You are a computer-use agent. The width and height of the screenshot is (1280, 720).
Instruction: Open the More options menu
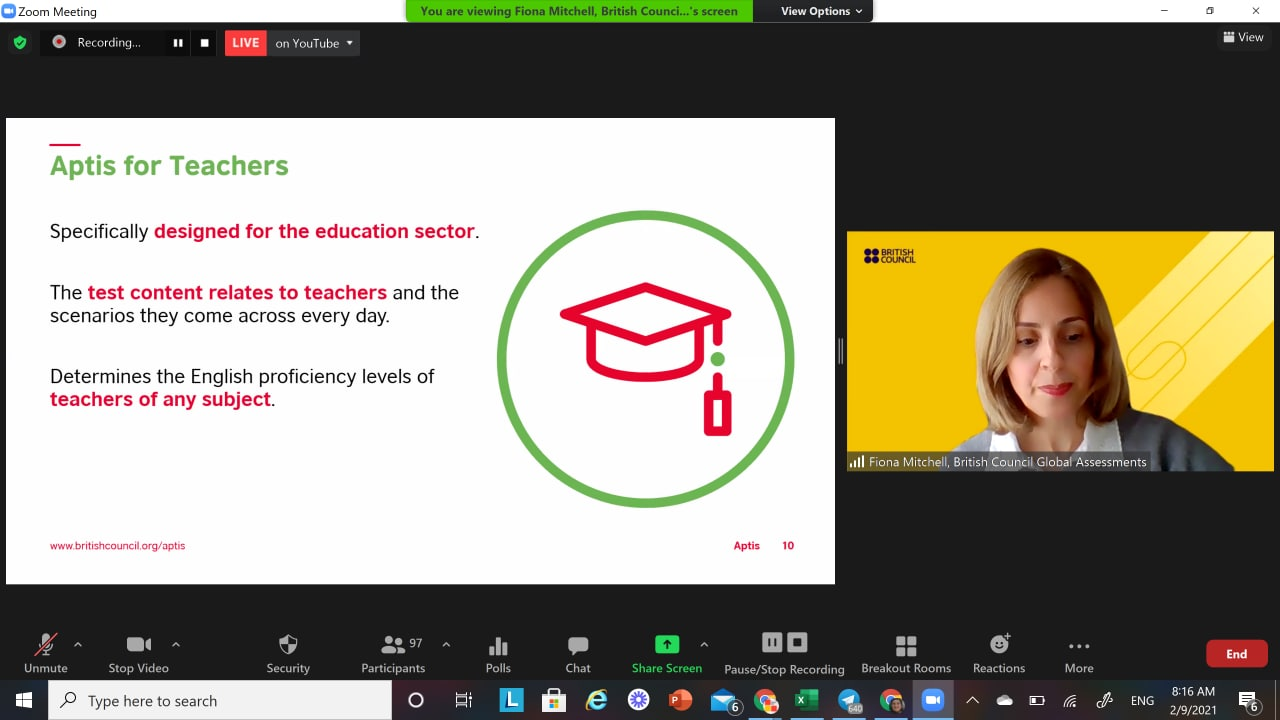pyautogui.click(x=1079, y=654)
